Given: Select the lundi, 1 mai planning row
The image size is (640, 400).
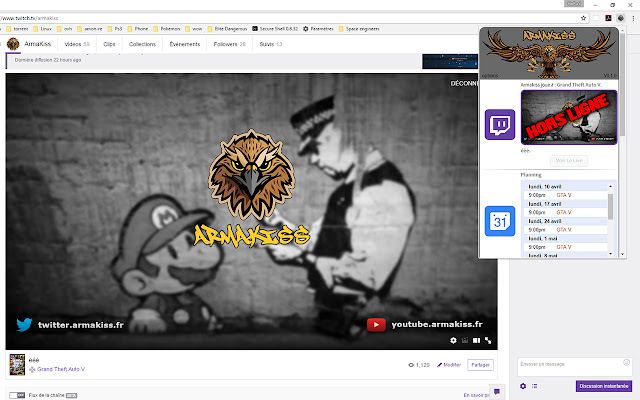Looking at the screenshot, I should click(565, 238).
